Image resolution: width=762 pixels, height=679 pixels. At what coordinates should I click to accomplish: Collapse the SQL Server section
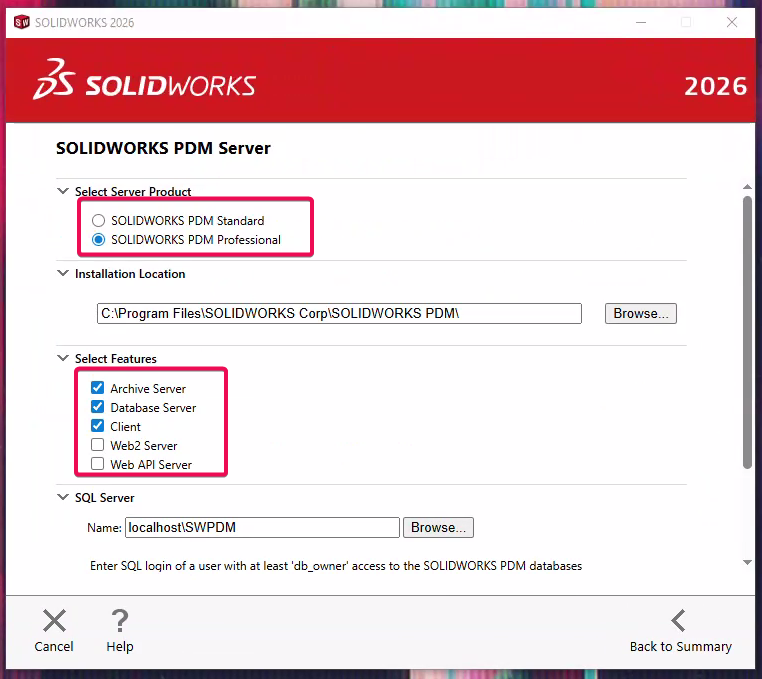pyautogui.click(x=64, y=498)
